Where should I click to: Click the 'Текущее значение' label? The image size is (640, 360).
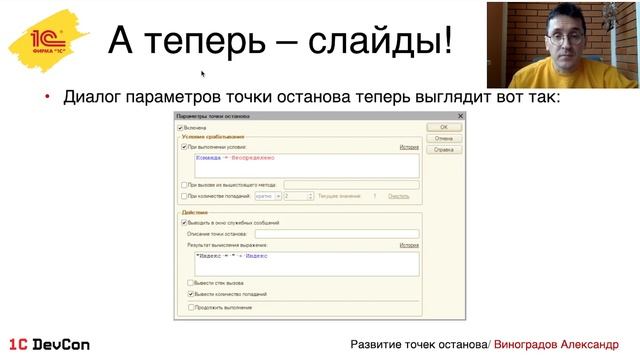point(339,196)
